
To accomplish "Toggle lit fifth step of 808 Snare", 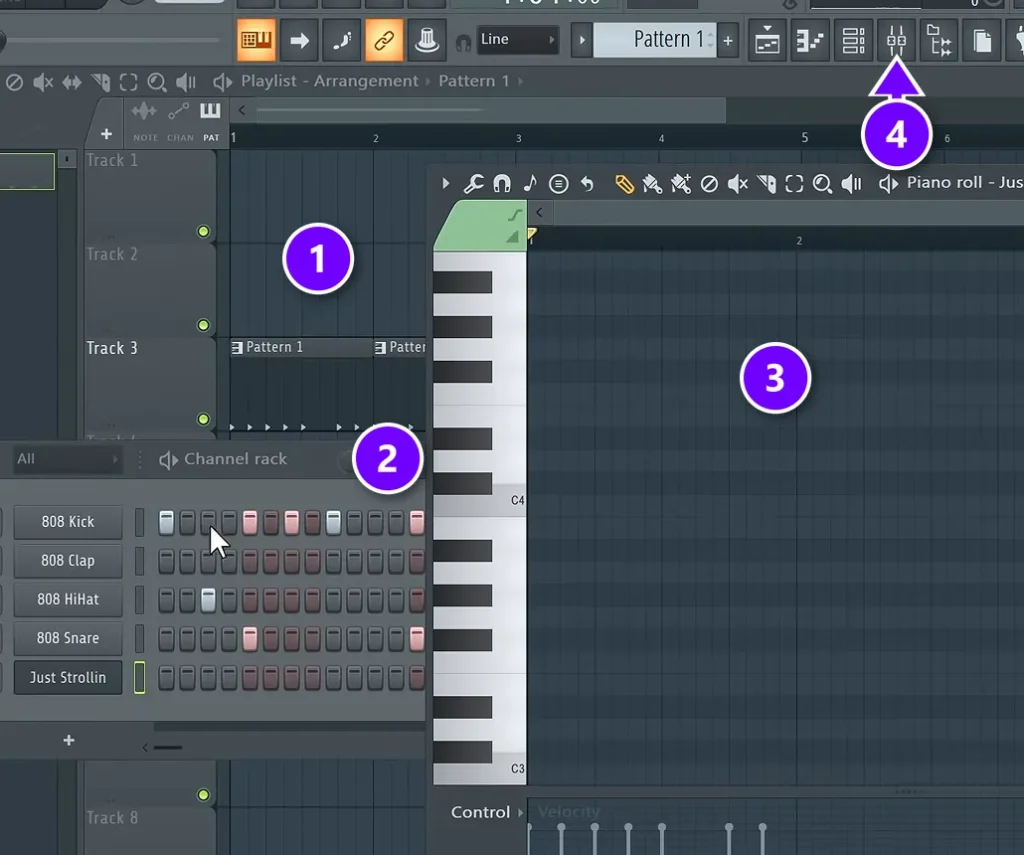I will tap(249, 638).
